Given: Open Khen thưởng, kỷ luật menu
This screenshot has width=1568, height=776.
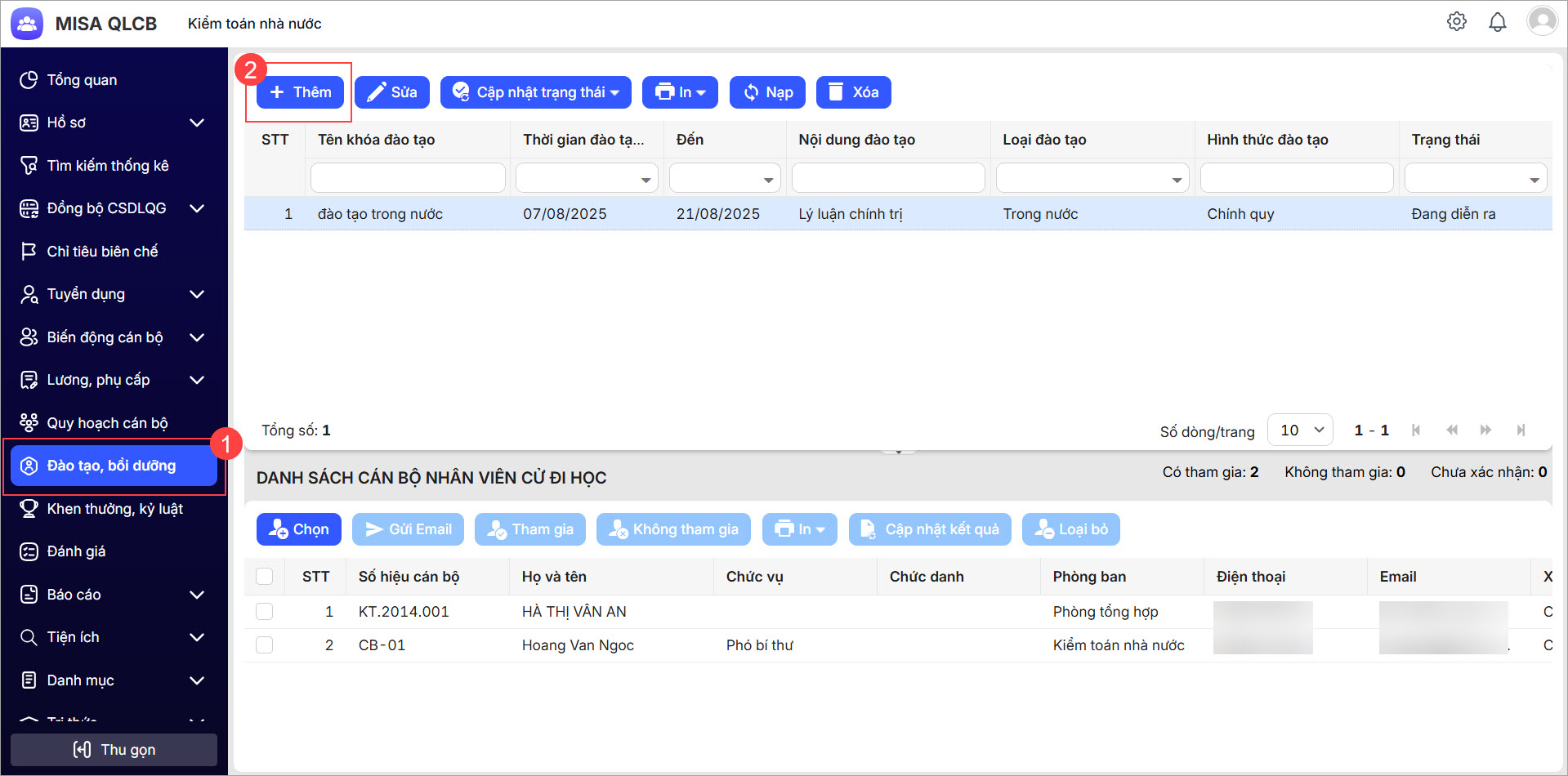Looking at the screenshot, I should pyautogui.click(x=114, y=509).
